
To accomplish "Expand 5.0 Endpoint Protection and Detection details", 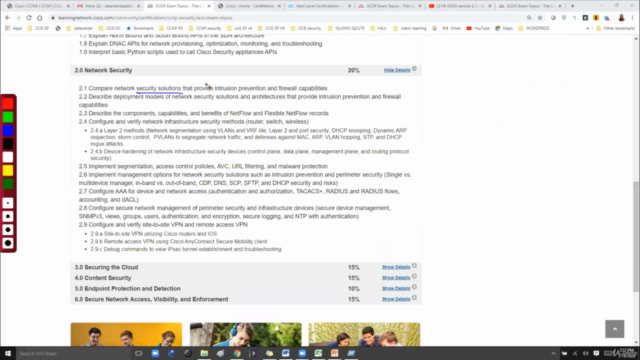I will [396, 289].
